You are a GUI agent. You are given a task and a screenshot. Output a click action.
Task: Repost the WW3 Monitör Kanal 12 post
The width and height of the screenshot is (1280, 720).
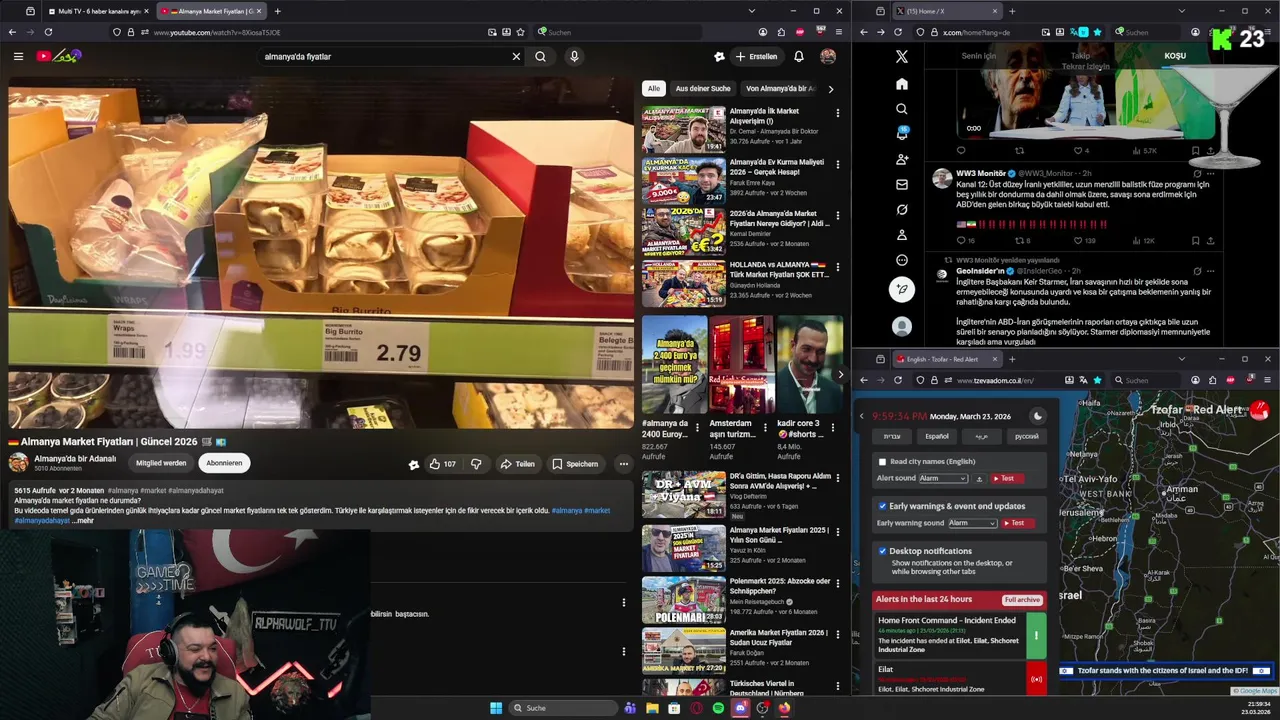tap(1022, 241)
